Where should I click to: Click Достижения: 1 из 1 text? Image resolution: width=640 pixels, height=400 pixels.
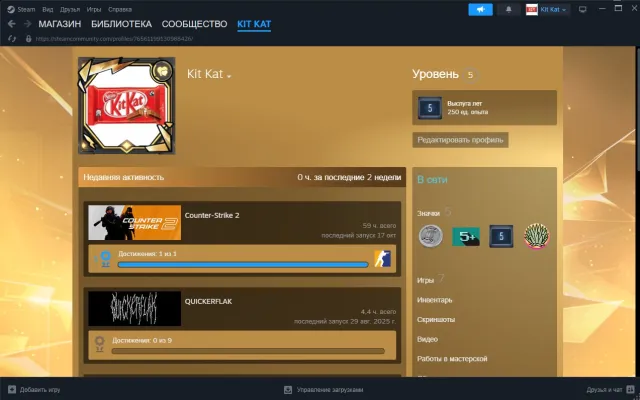point(147,254)
